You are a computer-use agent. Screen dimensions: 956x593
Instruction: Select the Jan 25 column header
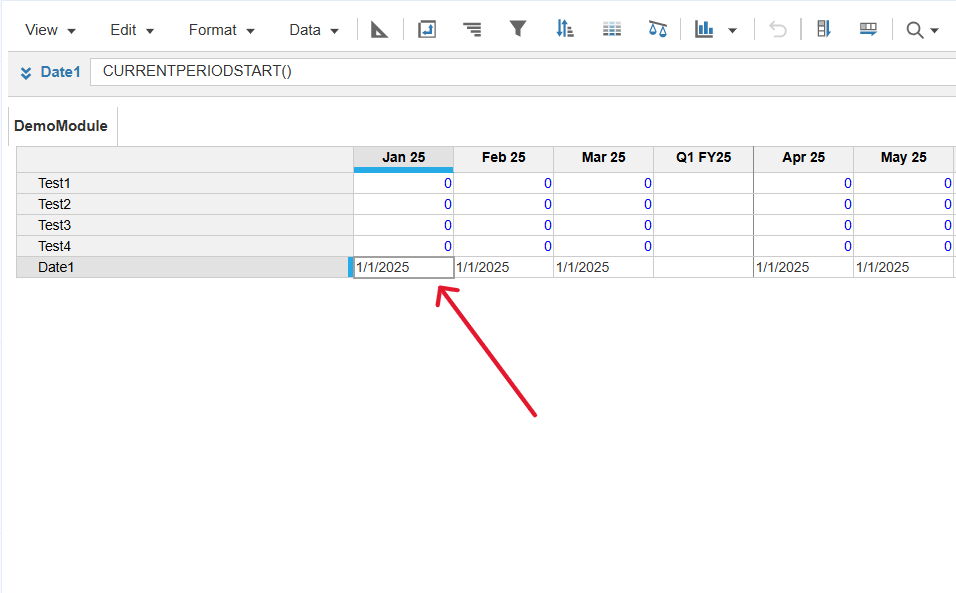tap(403, 157)
